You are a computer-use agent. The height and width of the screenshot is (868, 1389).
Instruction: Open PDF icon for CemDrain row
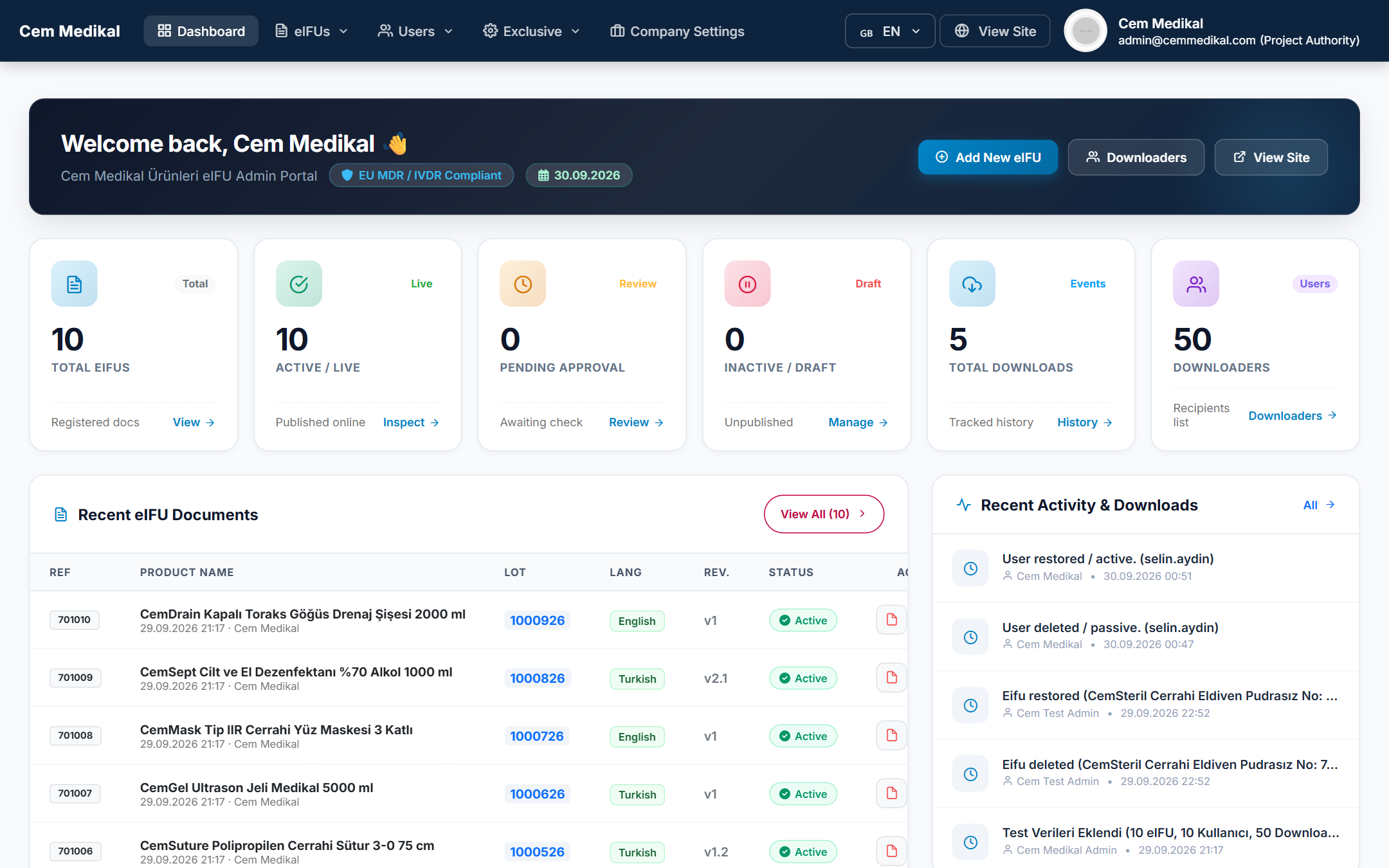(x=891, y=620)
